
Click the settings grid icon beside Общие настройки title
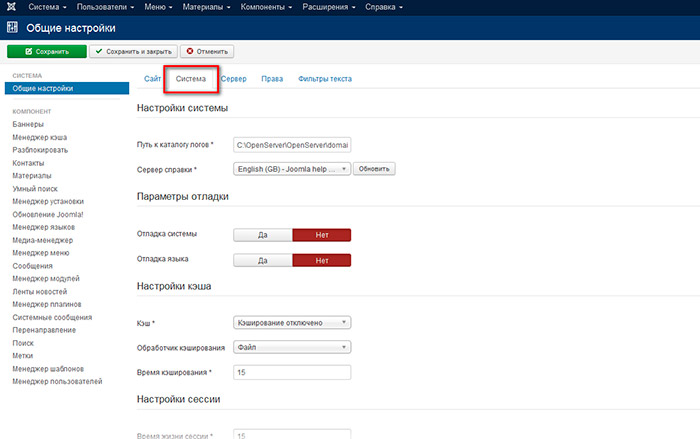point(12,28)
